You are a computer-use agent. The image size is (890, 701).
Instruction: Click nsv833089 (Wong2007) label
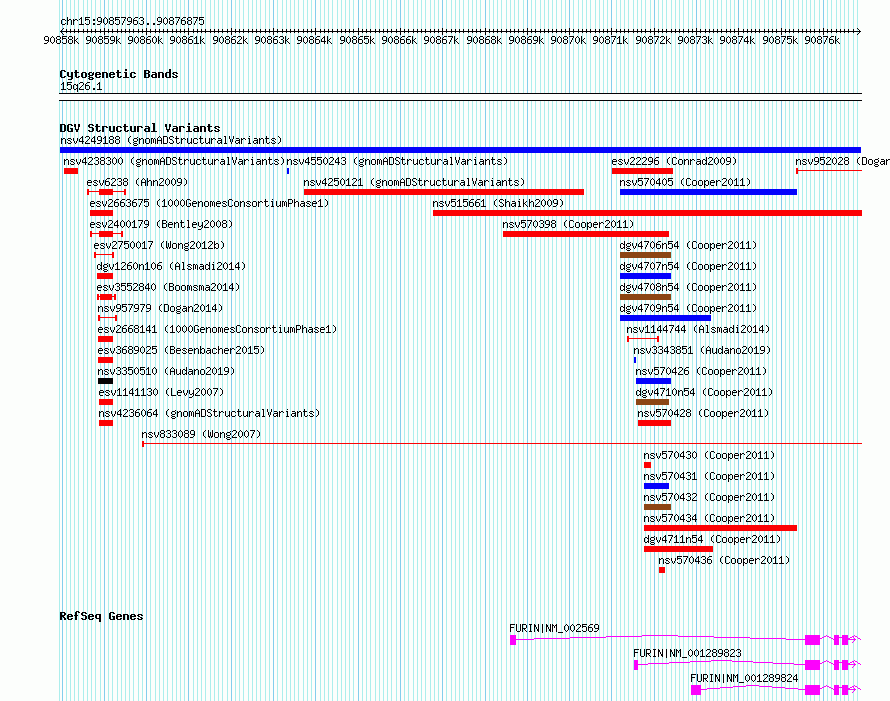click(201, 434)
